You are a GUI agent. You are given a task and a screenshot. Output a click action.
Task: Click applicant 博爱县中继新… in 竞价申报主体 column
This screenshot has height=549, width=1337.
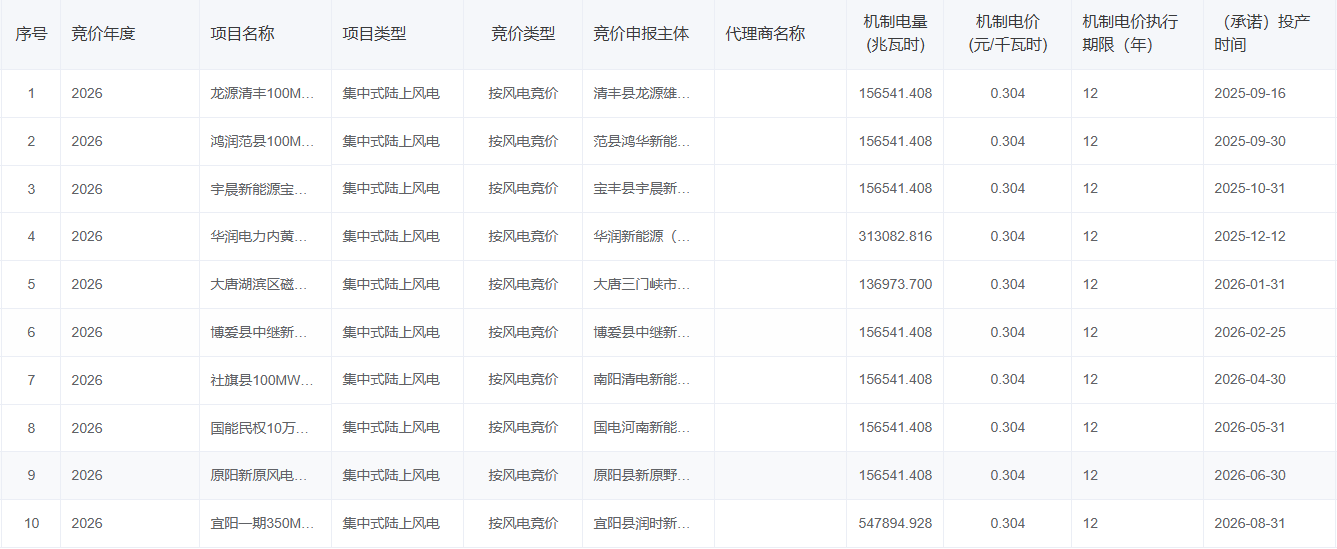[642, 333]
